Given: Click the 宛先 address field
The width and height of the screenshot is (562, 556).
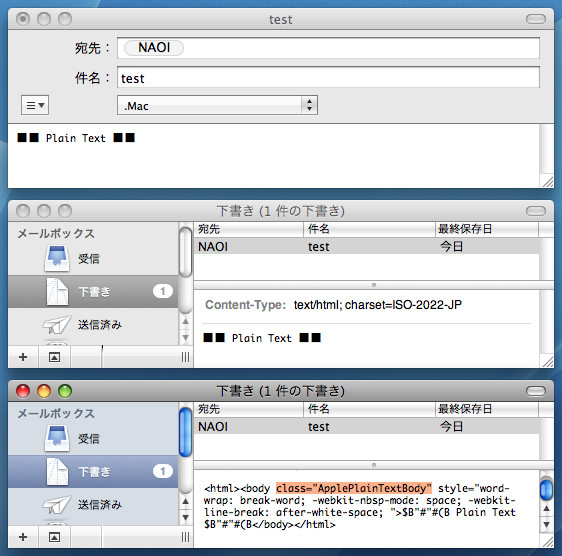Looking at the screenshot, I should click(328, 48).
